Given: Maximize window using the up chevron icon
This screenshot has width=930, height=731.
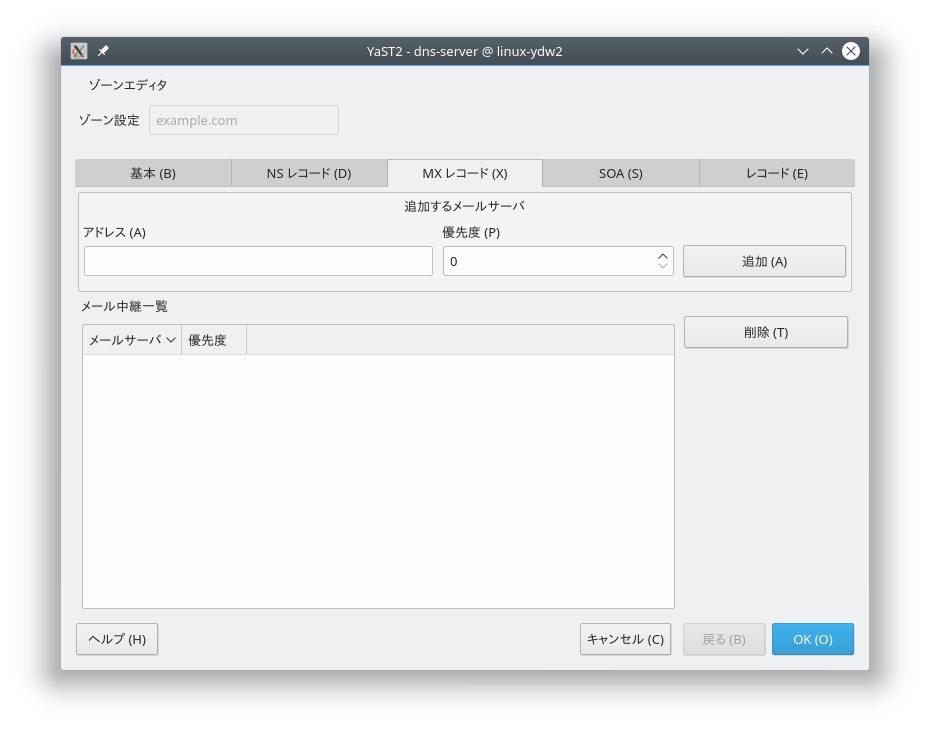Looking at the screenshot, I should (x=827, y=51).
